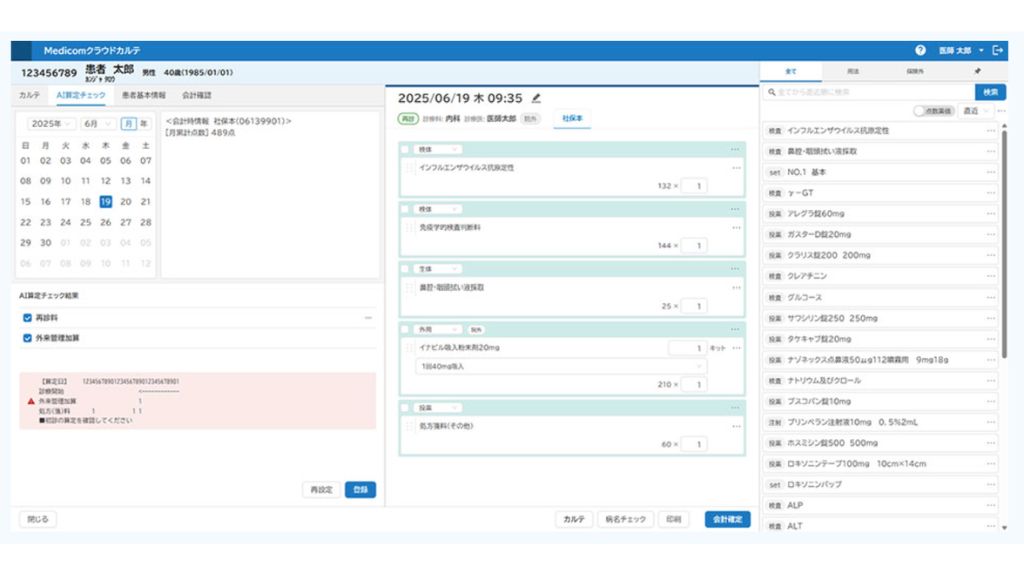The image size is (1024, 576).
Task: Select the pin tab icon in search panel
Action: click(976, 72)
